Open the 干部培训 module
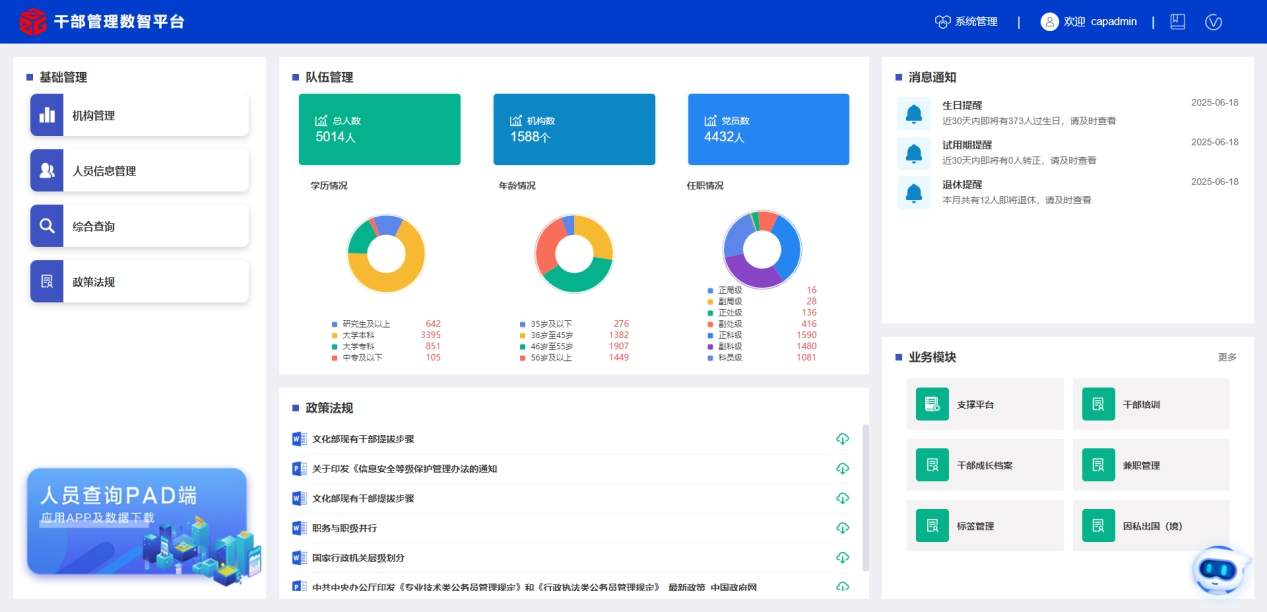Screen dimensions: 1267x612 pyautogui.click(x=1150, y=405)
